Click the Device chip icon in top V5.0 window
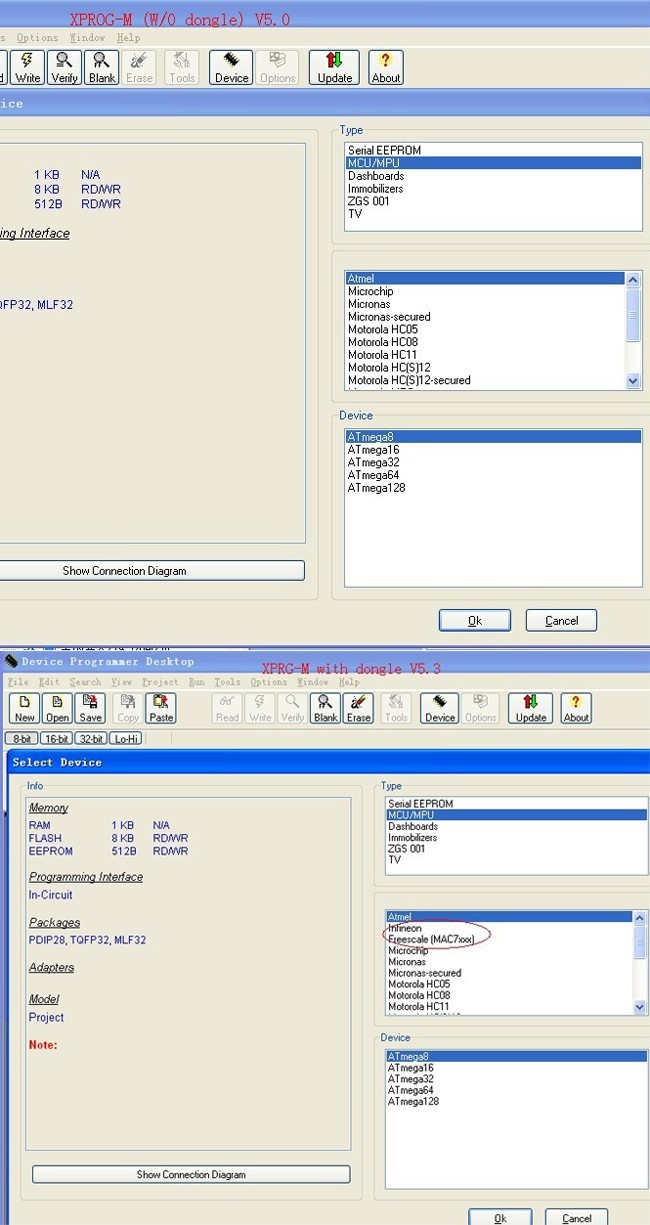The image size is (650, 1225). [x=231, y=67]
